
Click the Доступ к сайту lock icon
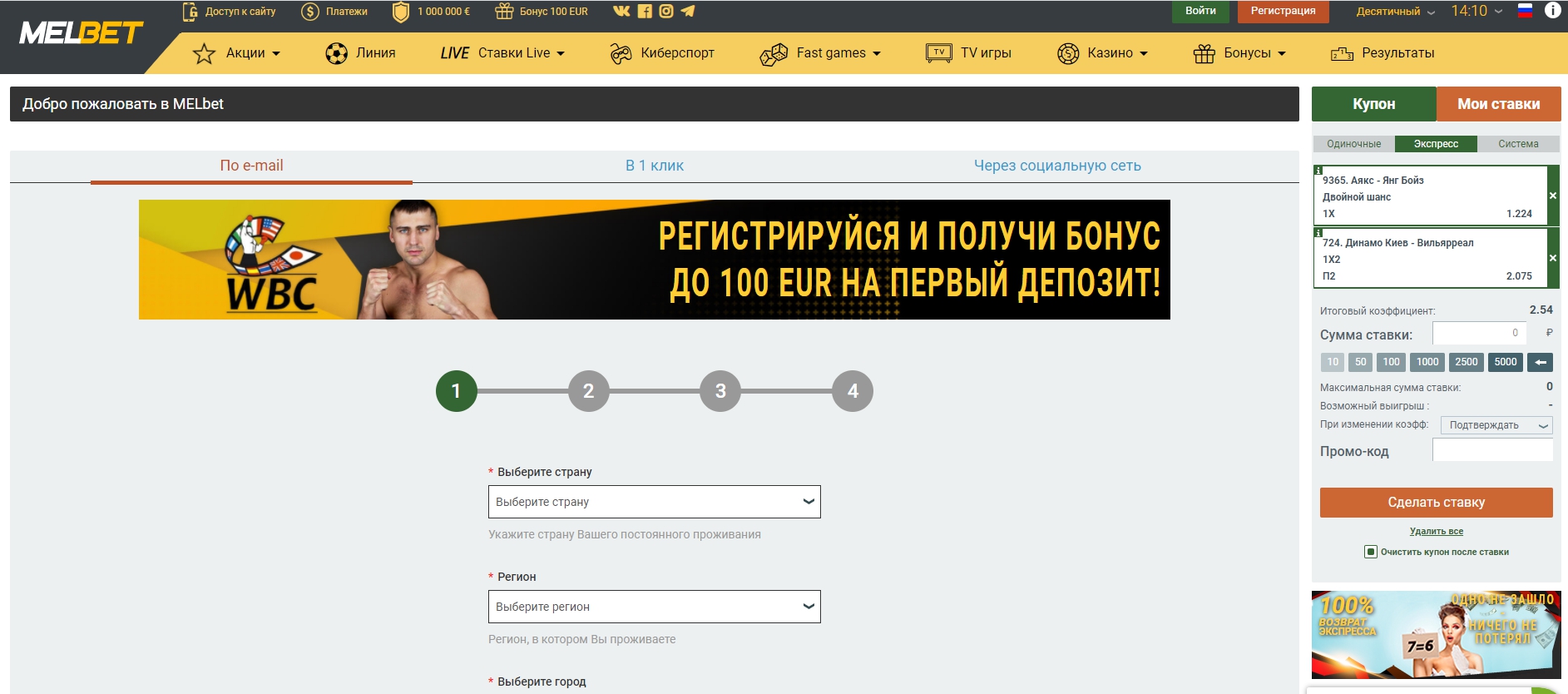[190, 12]
